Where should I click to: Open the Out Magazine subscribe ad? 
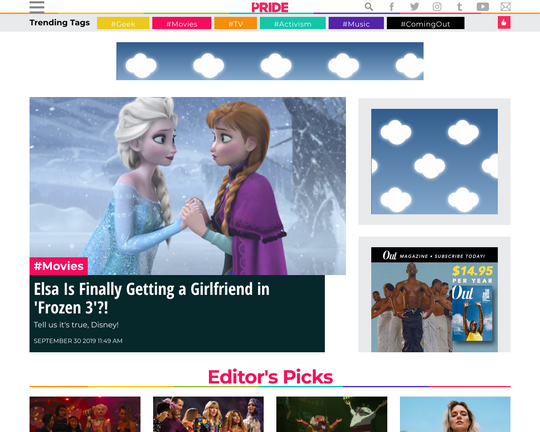(x=434, y=299)
